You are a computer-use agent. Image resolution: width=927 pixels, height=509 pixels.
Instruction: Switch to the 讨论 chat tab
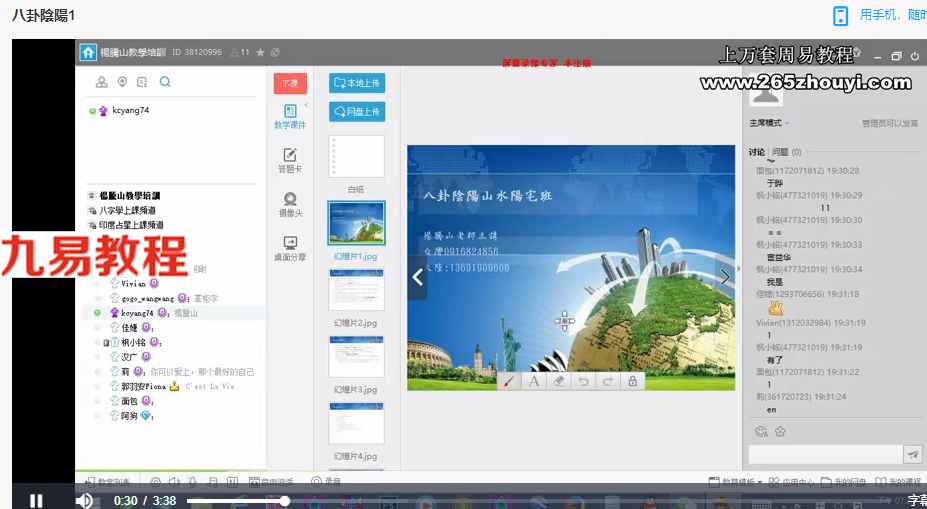click(x=757, y=152)
